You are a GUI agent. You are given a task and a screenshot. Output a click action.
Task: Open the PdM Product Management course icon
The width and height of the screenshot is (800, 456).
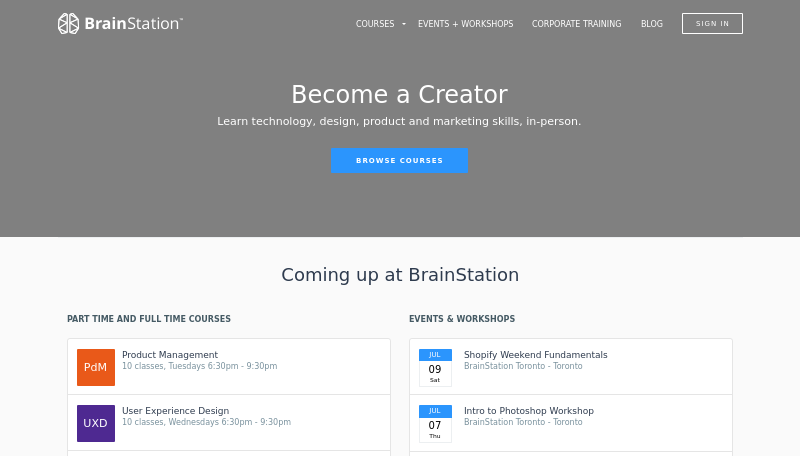point(96,367)
